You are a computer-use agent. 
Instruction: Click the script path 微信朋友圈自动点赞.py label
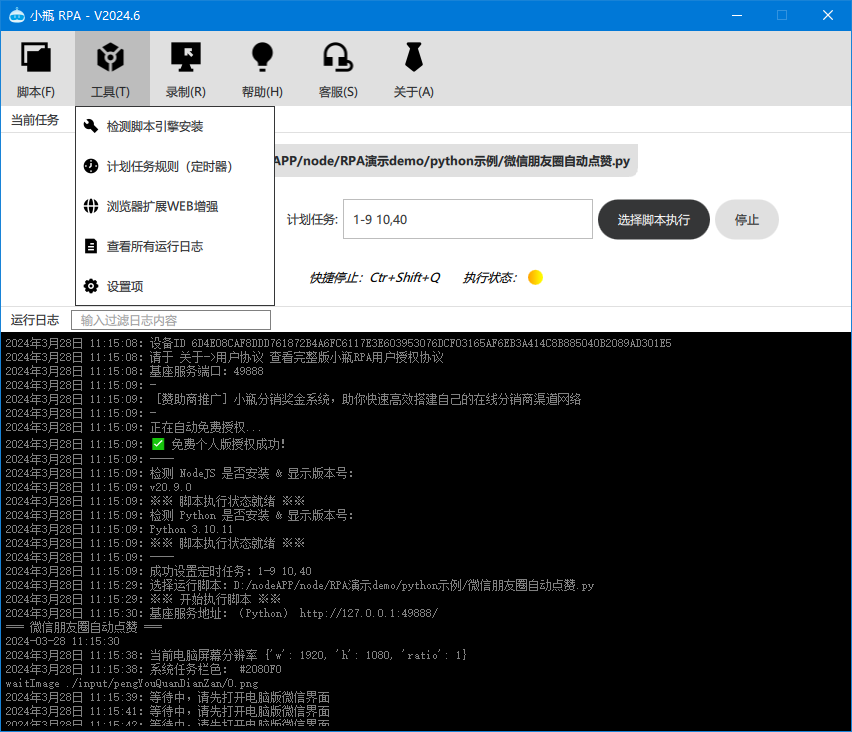454,161
